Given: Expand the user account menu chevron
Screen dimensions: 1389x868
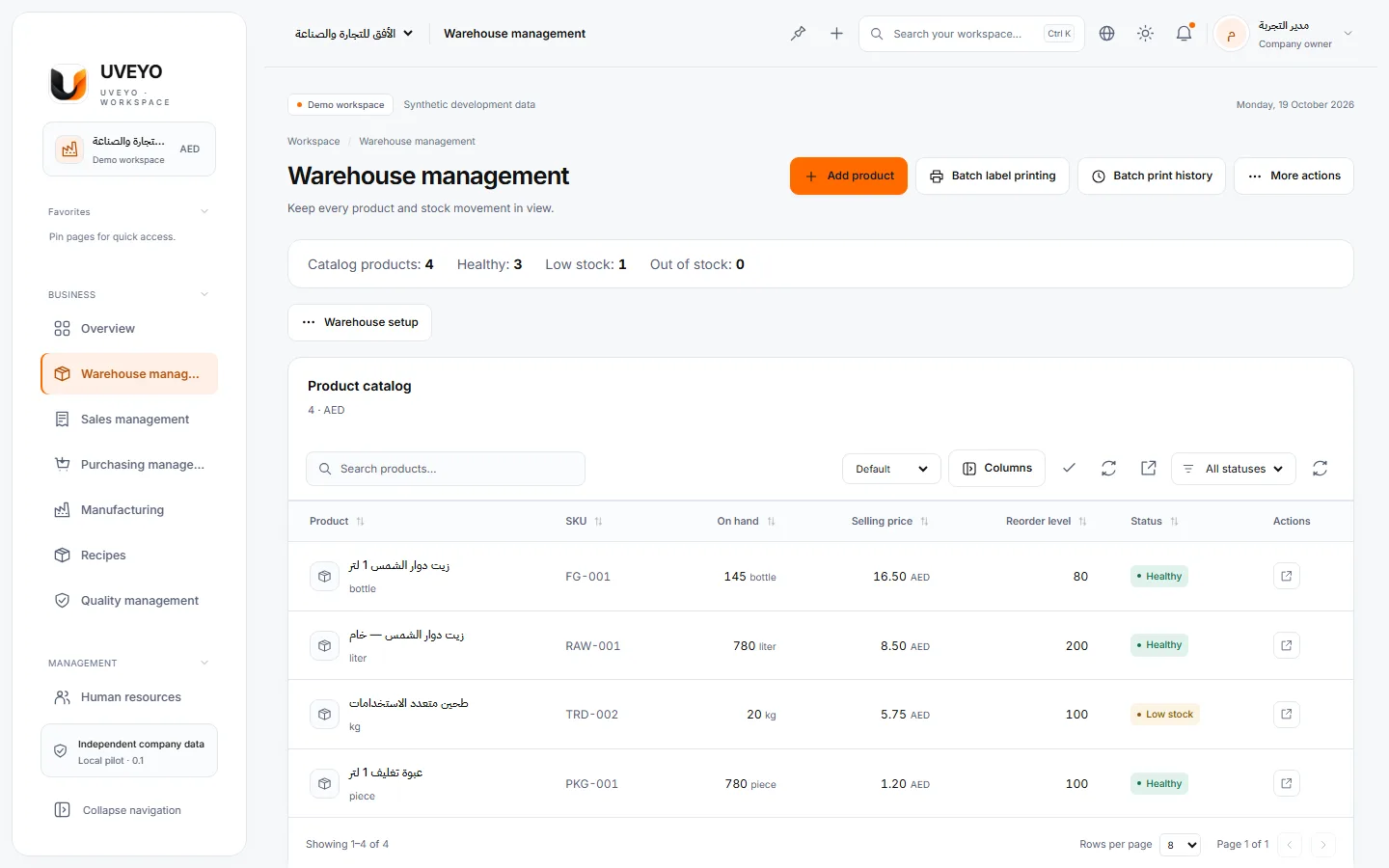Looking at the screenshot, I should (x=1348, y=34).
